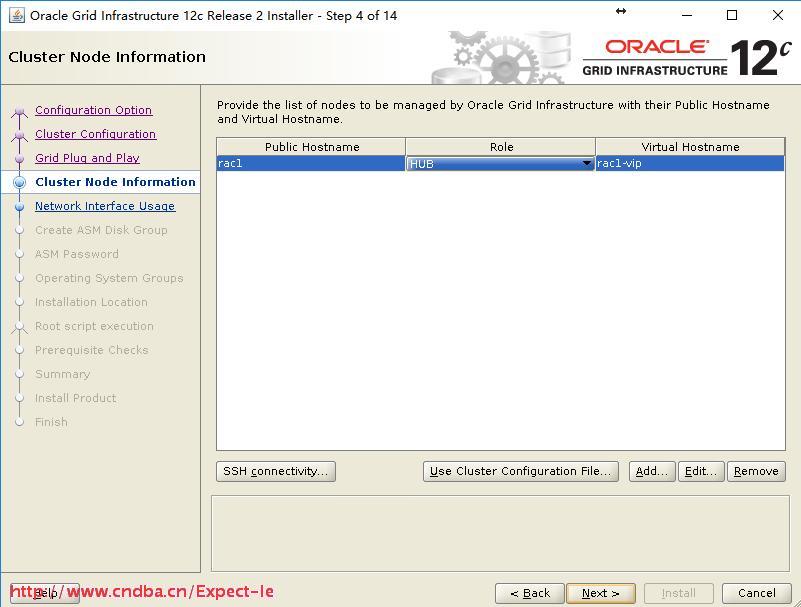This screenshot has height=607, width=801.
Task: Cancel the Grid Infrastructure installation
Action: click(757, 593)
